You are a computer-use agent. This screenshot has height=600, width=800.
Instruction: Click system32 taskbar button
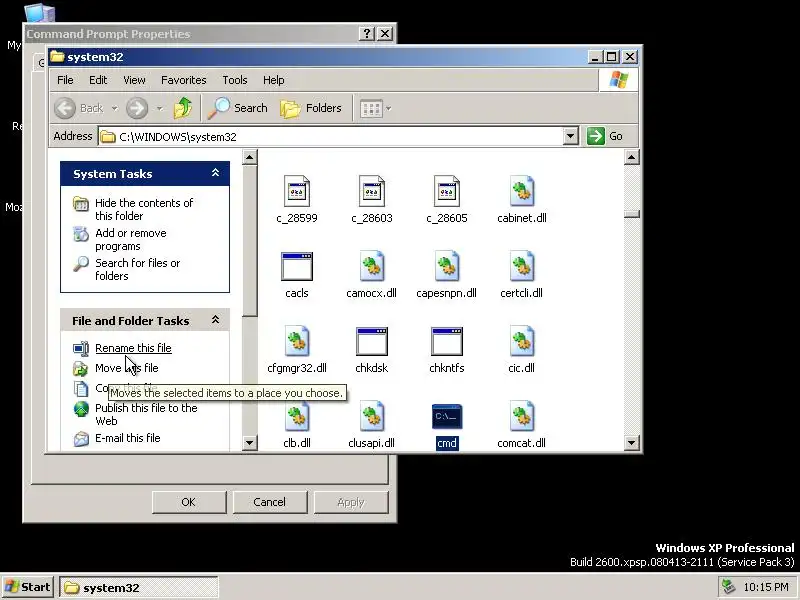click(x=139, y=587)
